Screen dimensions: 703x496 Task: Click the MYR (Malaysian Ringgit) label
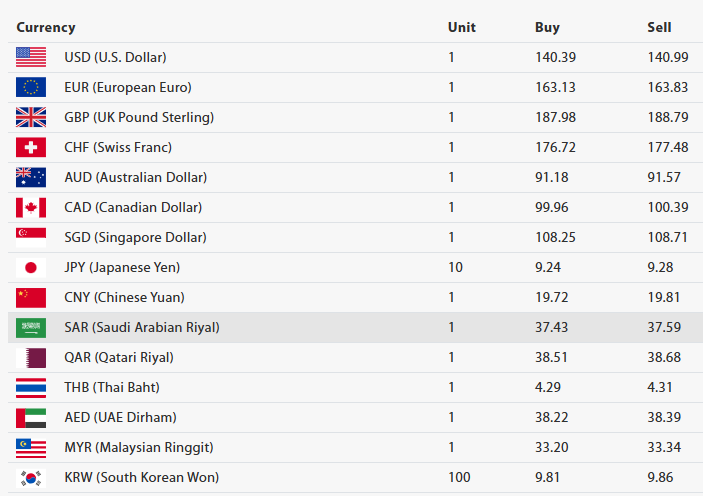[138, 447]
